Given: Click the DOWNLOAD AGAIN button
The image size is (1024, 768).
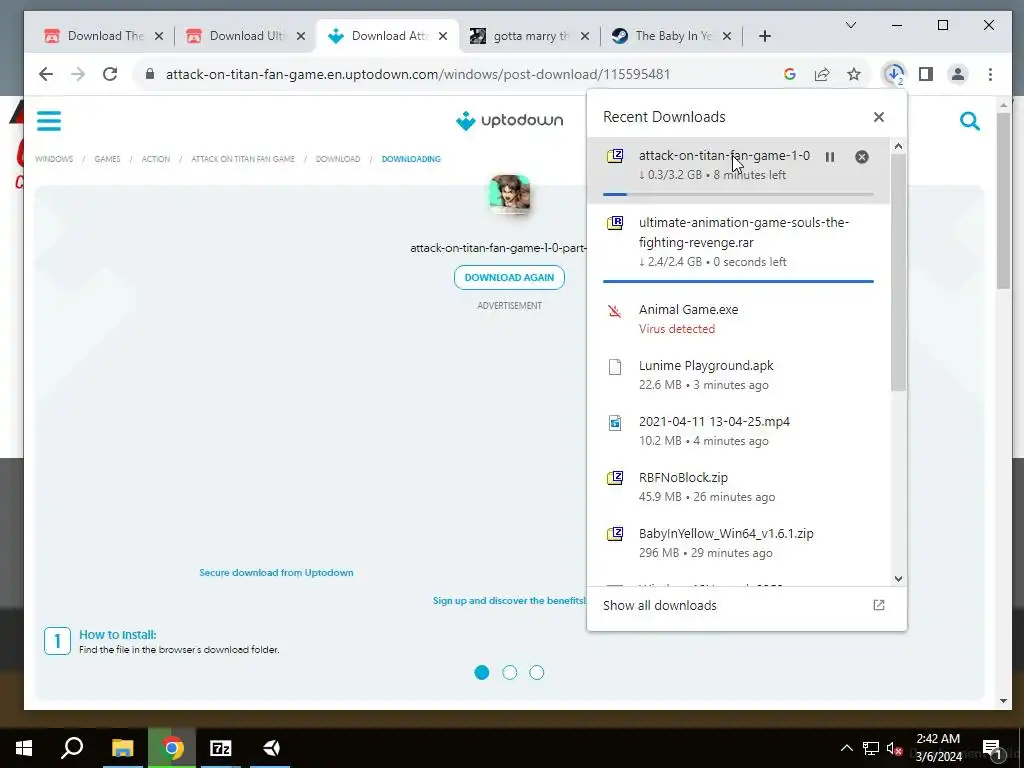Looking at the screenshot, I should [509, 278].
